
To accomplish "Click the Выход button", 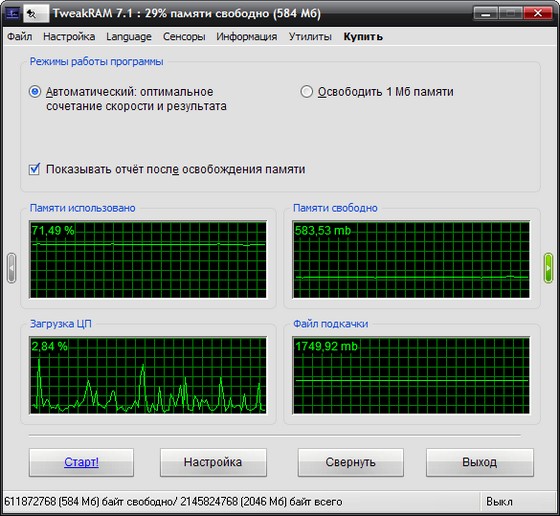I will 480,462.
